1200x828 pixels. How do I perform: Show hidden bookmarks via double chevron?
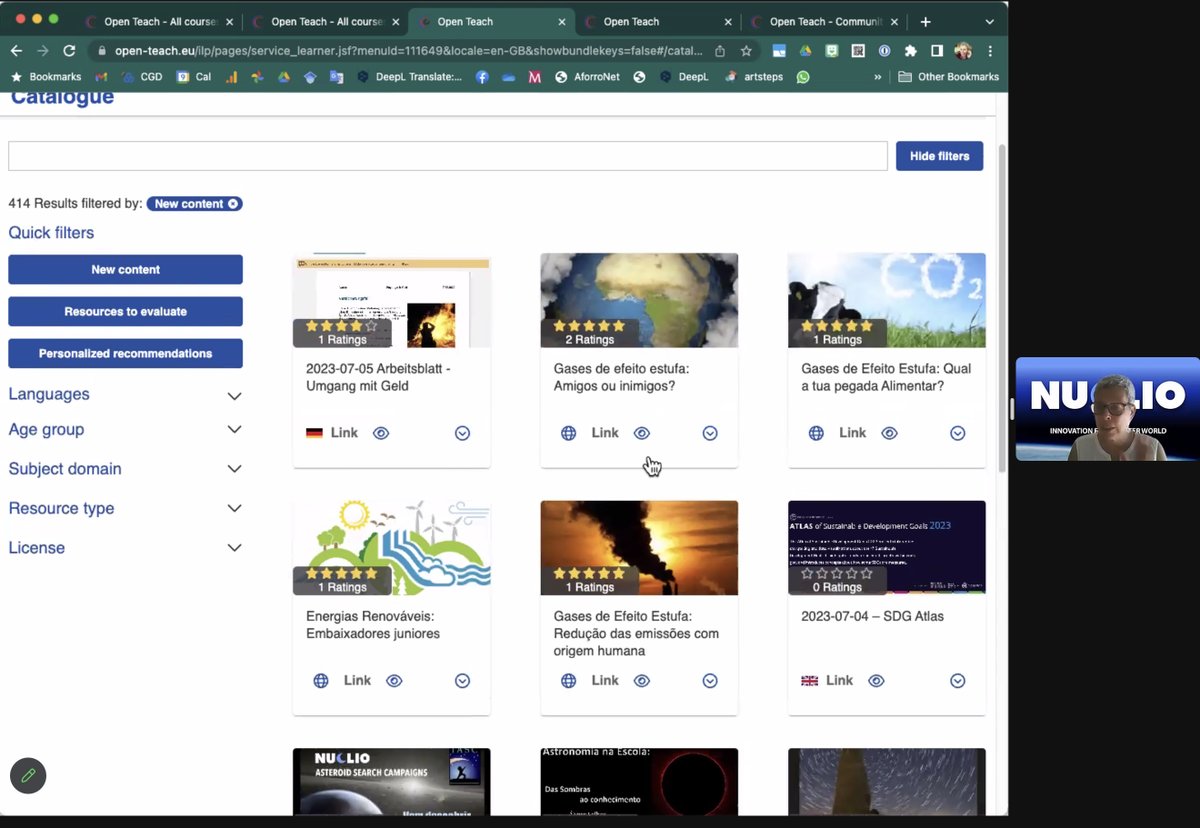tap(878, 77)
